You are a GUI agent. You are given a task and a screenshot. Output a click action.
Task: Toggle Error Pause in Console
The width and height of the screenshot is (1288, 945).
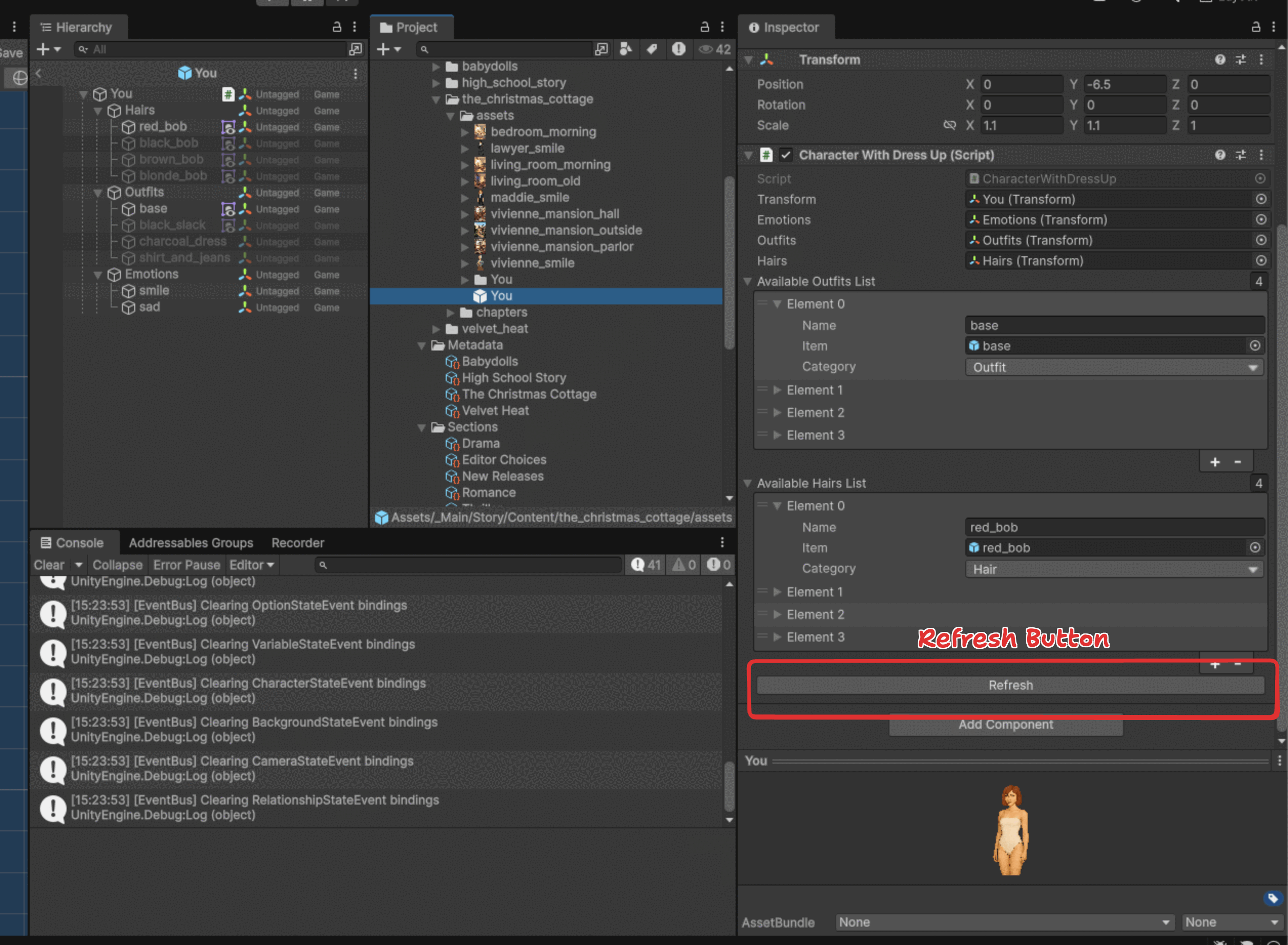(186, 565)
